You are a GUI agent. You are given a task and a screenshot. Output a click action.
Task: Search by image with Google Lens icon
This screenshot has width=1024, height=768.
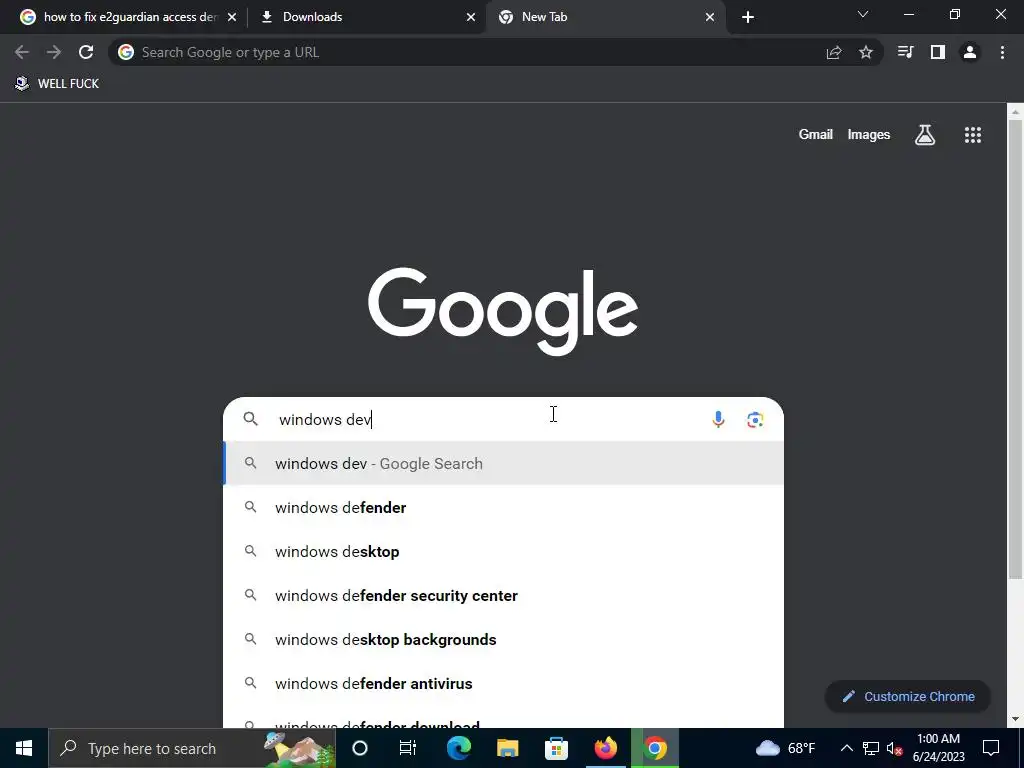755,419
